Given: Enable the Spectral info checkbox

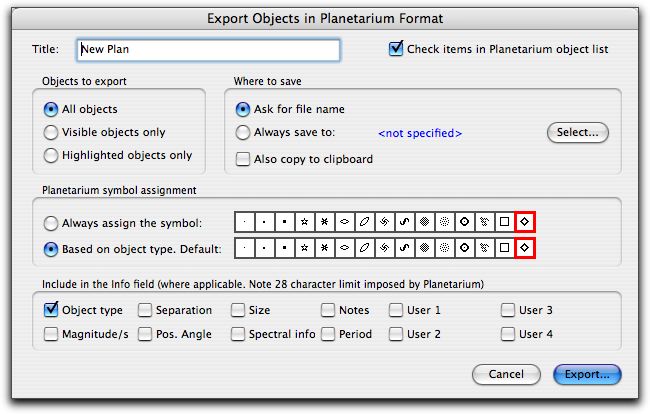Looking at the screenshot, I should [x=238, y=334].
